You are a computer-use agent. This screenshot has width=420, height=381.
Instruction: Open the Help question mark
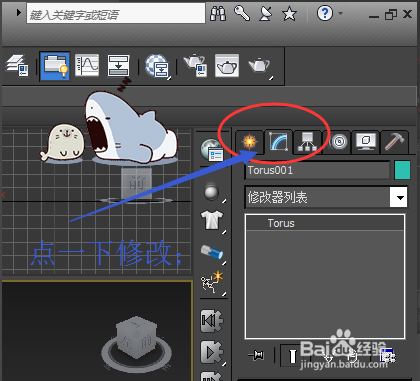[325, 14]
